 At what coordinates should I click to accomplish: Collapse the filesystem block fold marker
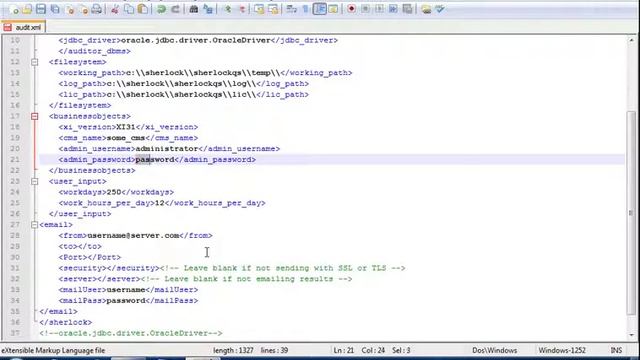[35, 62]
